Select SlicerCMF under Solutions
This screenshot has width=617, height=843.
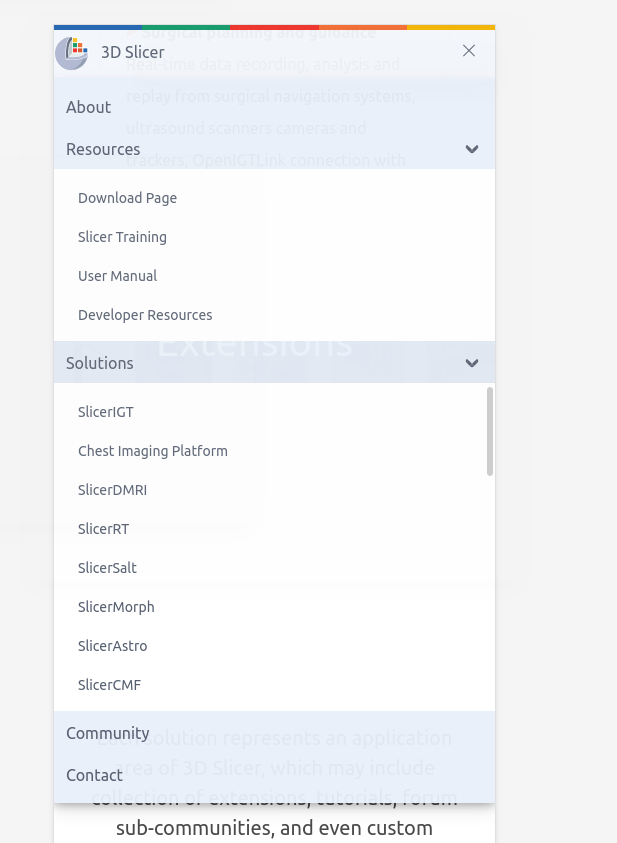pyautogui.click(x=109, y=685)
